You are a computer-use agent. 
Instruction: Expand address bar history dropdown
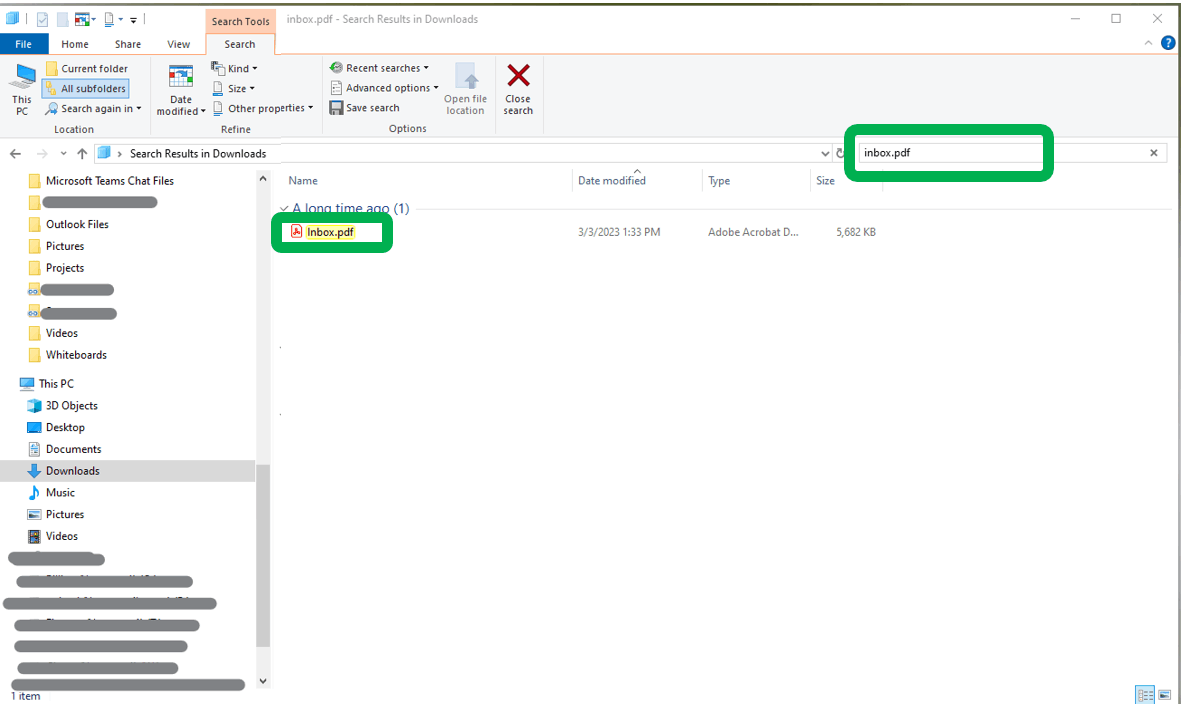pyautogui.click(x=825, y=153)
